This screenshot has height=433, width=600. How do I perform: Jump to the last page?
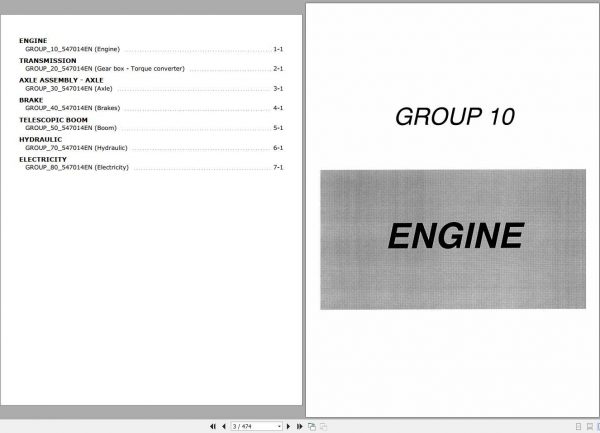click(x=300, y=426)
